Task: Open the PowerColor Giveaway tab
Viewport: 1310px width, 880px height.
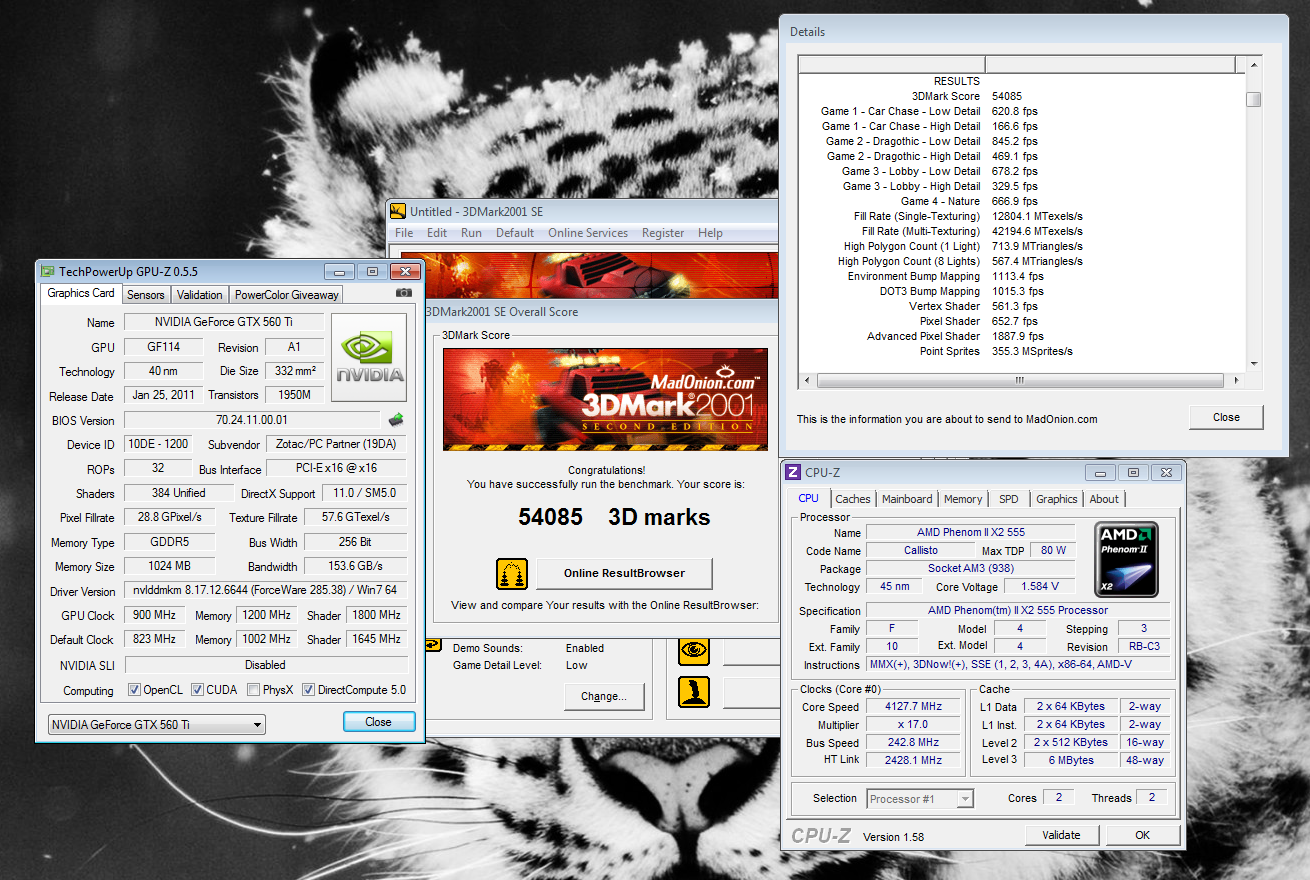Action: [x=287, y=295]
